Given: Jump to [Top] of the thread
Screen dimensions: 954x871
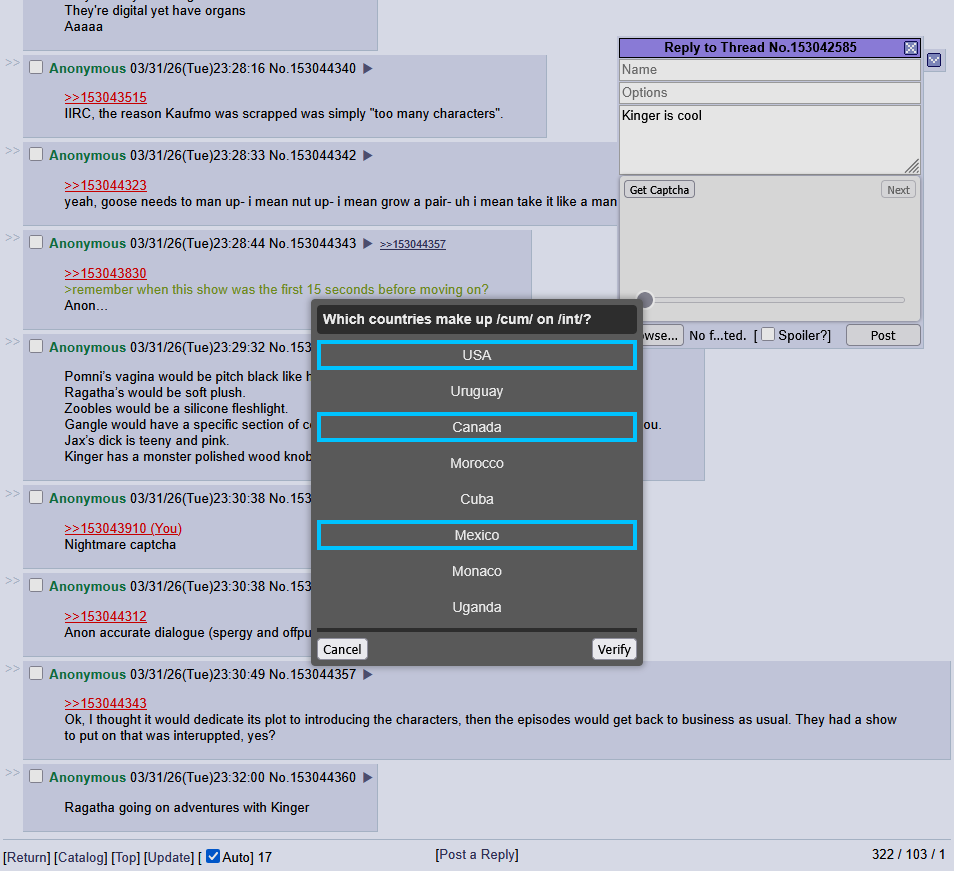Looking at the screenshot, I should [126, 857].
